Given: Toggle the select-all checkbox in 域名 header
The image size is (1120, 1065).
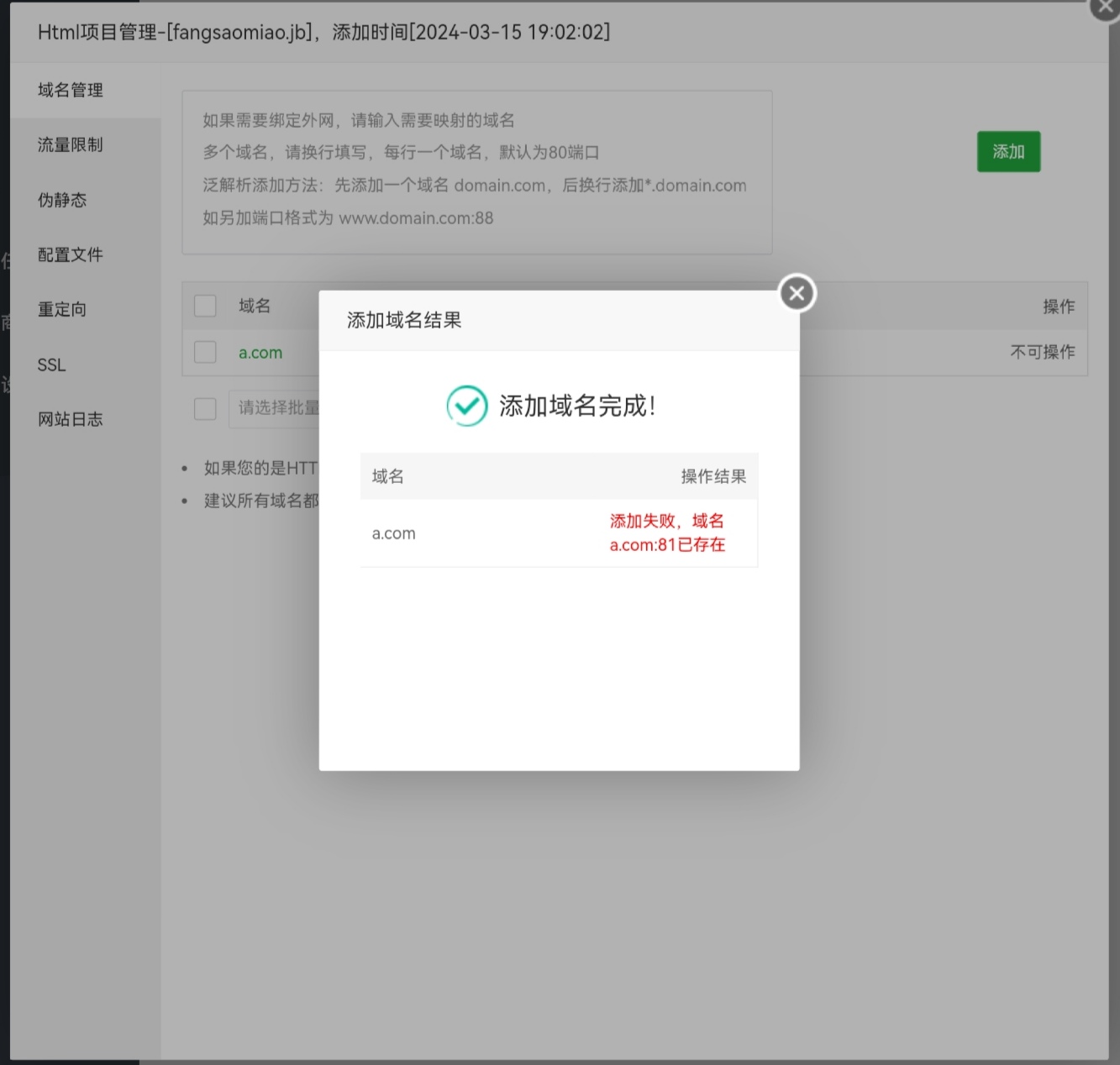Looking at the screenshot, I should click(x=205, y=306).
